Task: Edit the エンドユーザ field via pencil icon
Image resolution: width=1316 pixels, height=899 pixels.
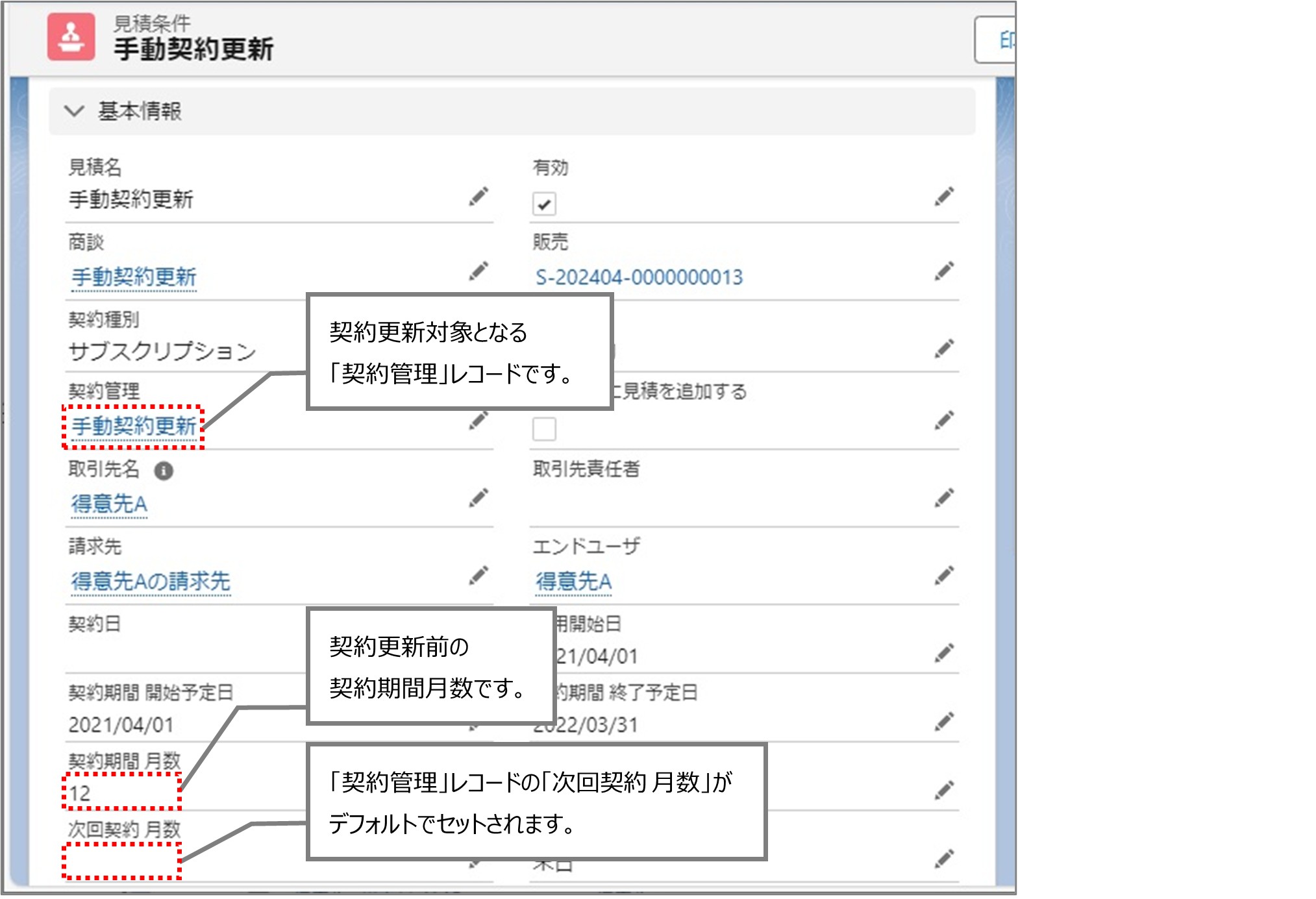Action: (945, 574)
